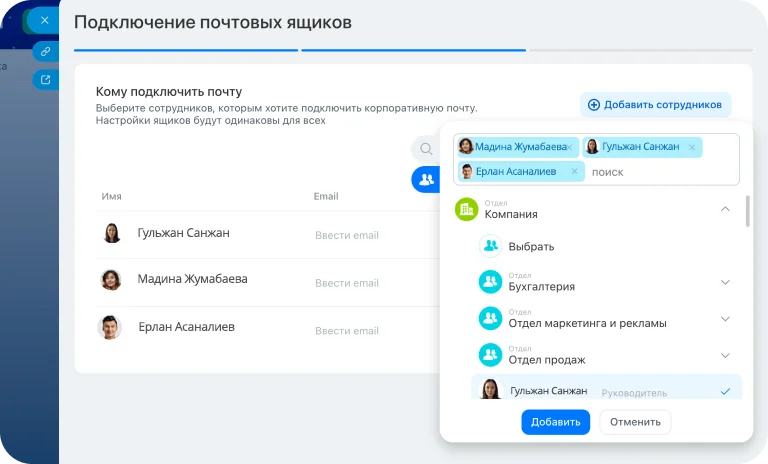Screen dimensions: 768x464
Task: Click the blue employees group icon button
Action: click(426, 179)
